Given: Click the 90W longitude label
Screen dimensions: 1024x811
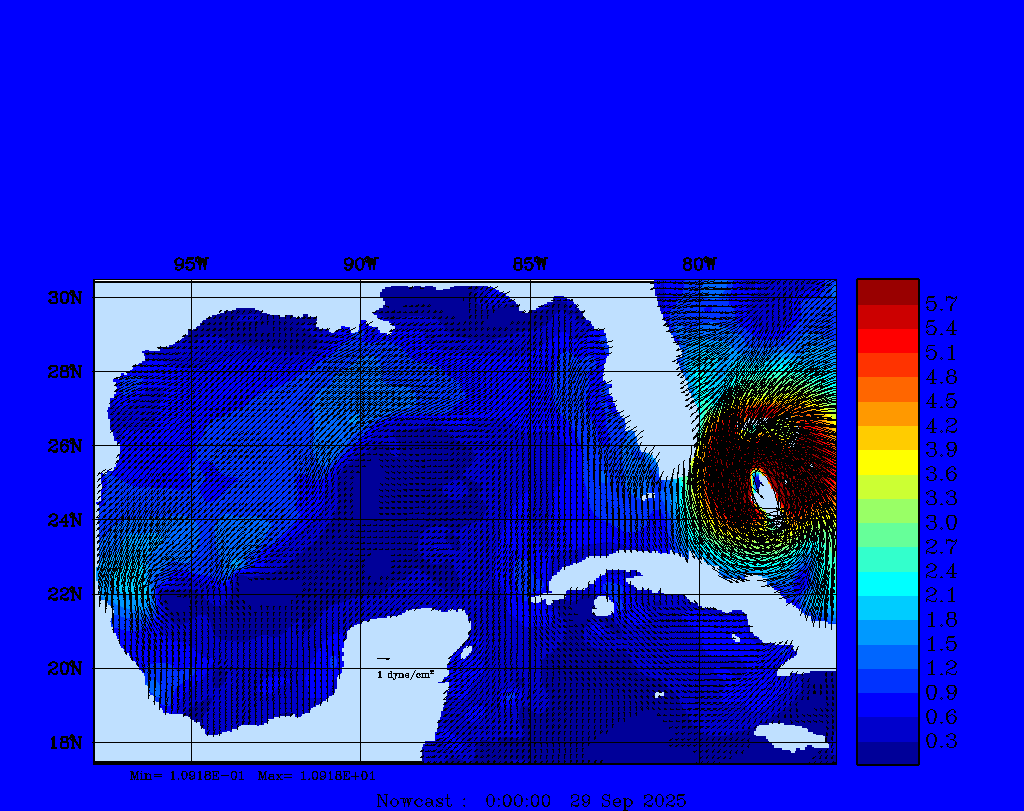Looking at the screenshot, I should pos(361,264).
